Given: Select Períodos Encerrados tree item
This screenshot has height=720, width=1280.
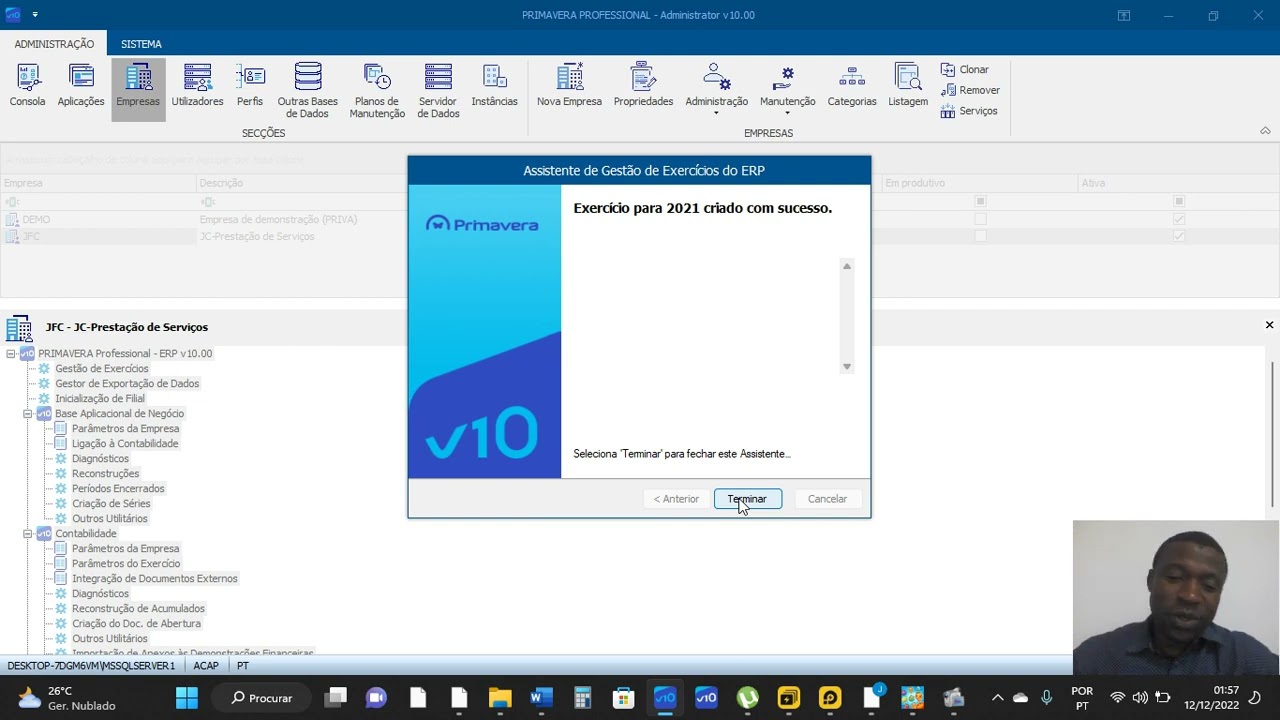Looking at the screenshot, I should 117,489.
